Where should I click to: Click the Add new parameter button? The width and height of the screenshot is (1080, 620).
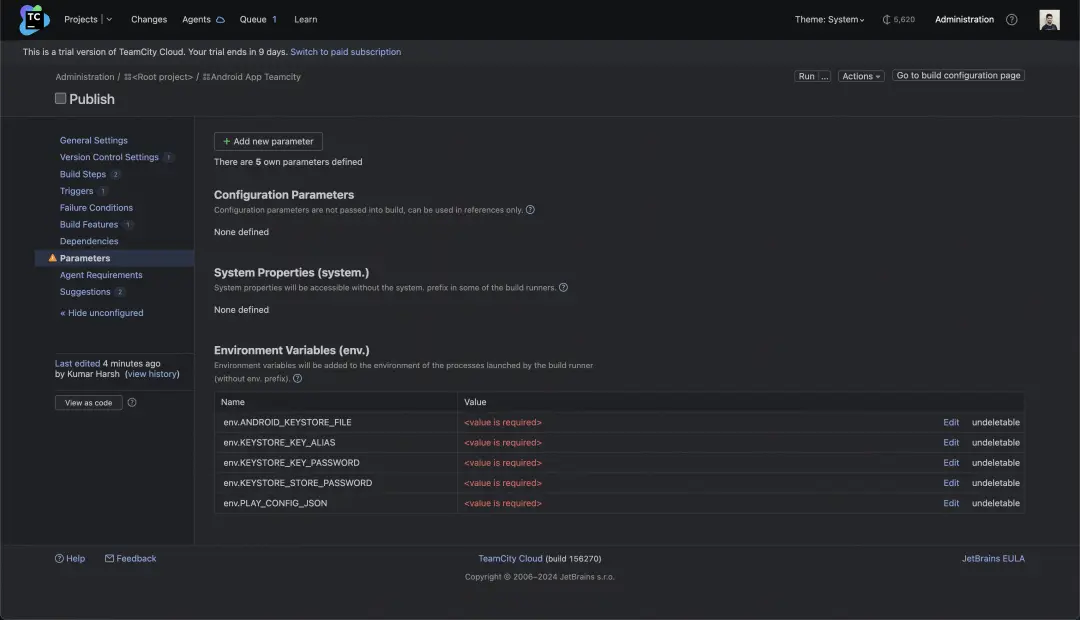point(268,142)
